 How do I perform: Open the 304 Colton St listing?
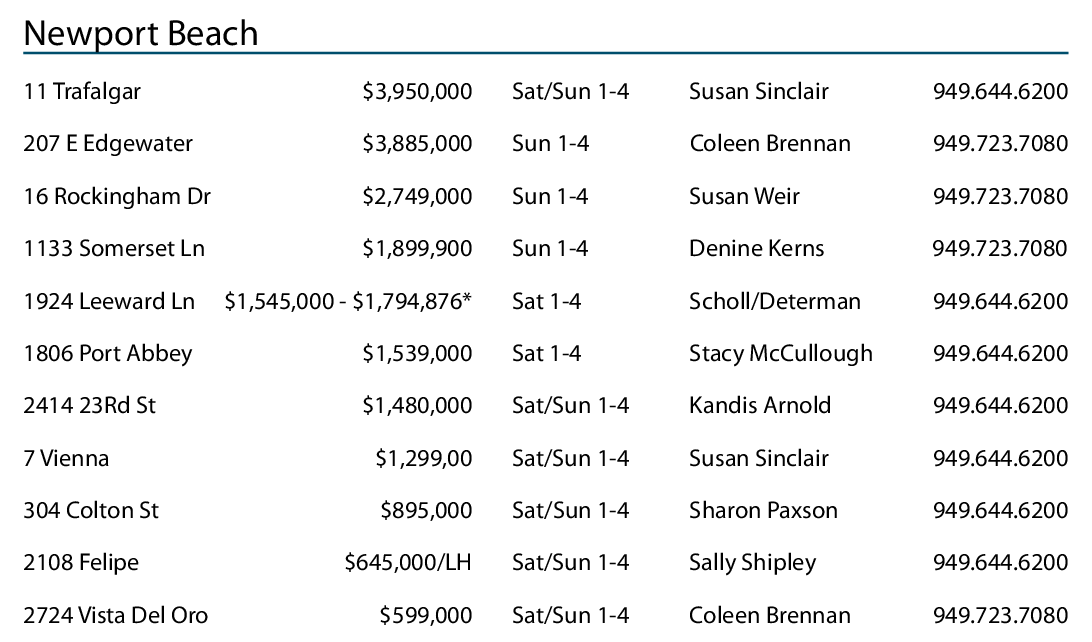pyautogui.click(x=91, y=511)
